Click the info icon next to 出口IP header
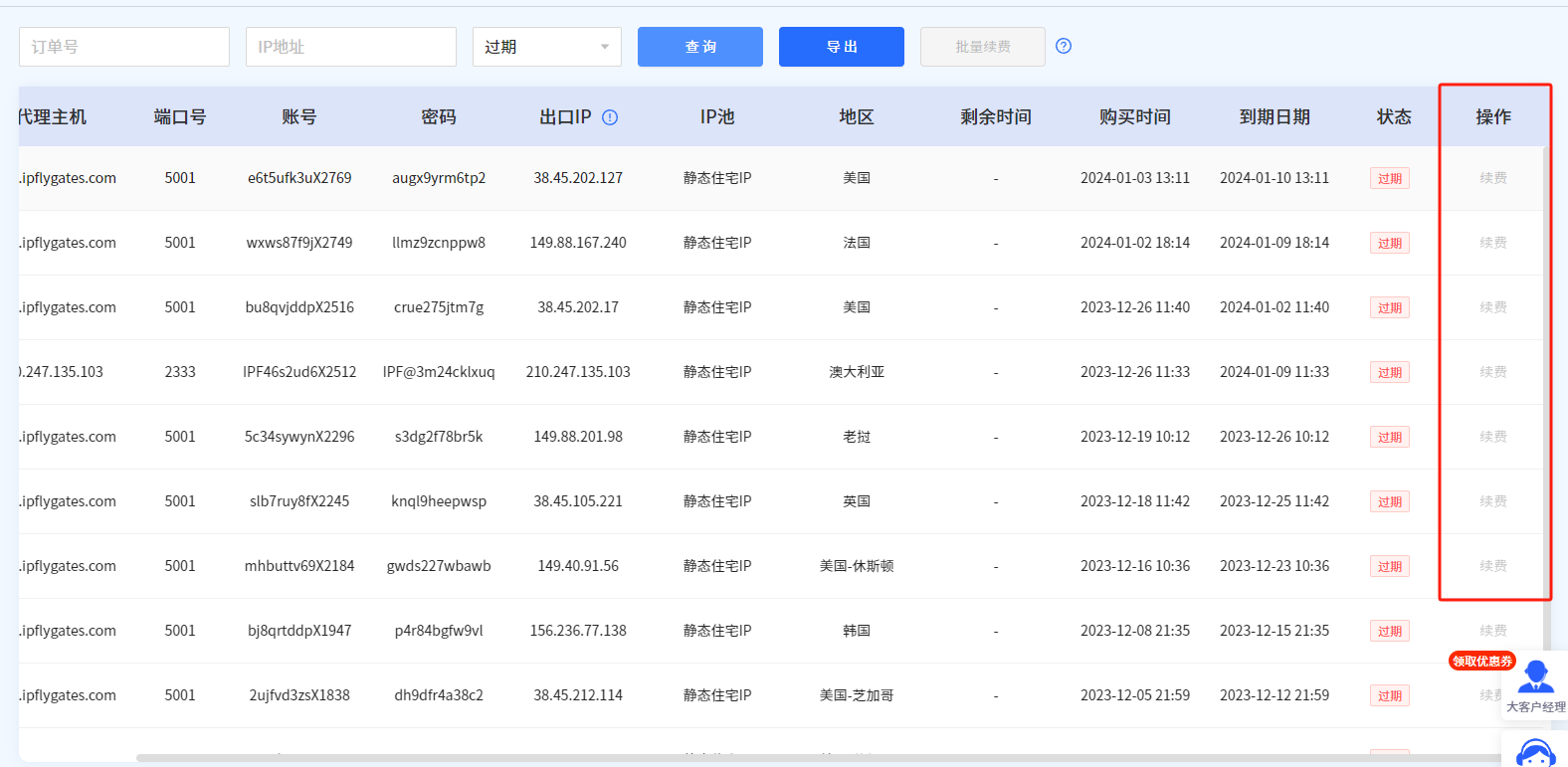The width and height of the screenshot is (1568, 767). (610, 117)
